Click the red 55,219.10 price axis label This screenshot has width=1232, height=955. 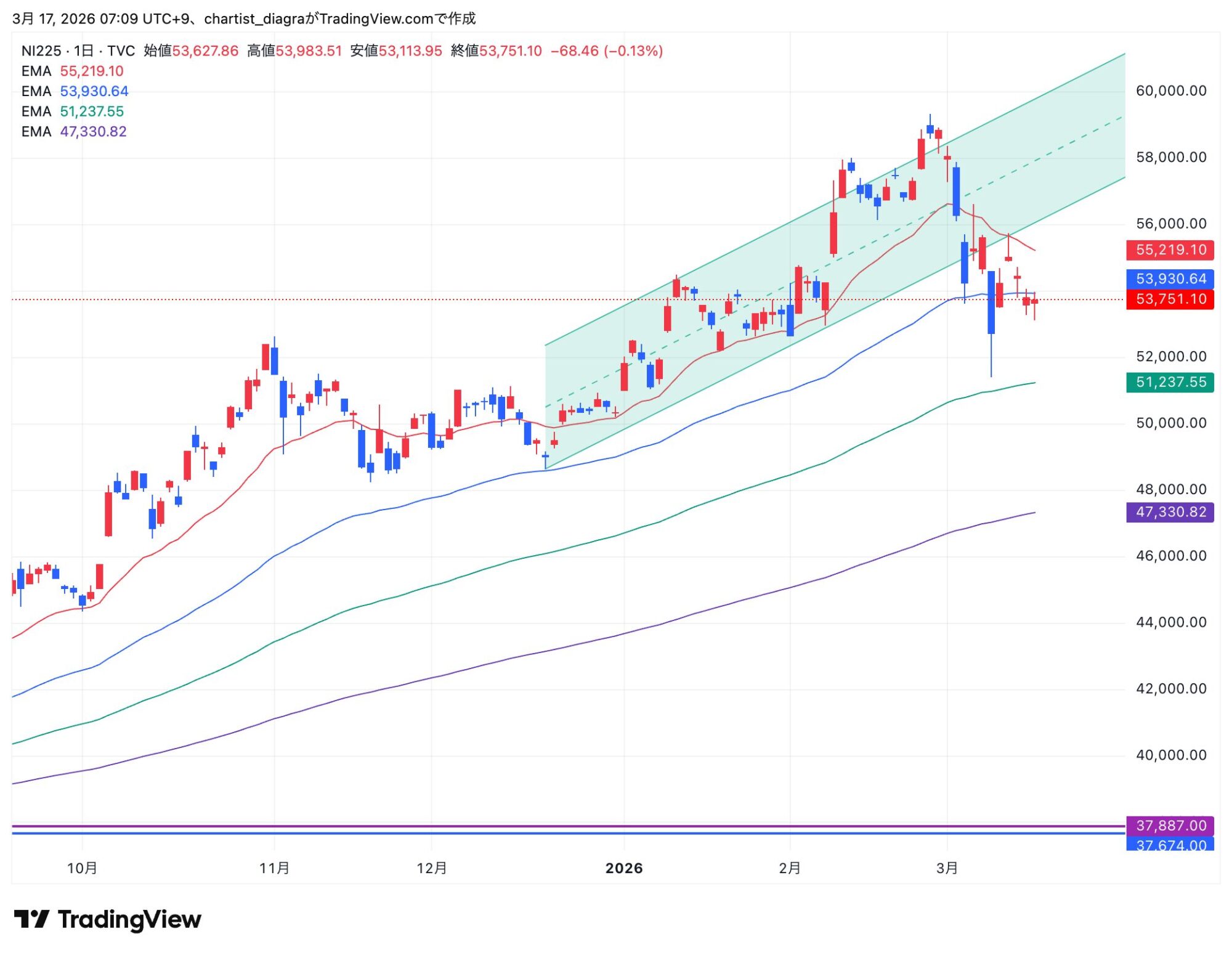click(1170, 250)
